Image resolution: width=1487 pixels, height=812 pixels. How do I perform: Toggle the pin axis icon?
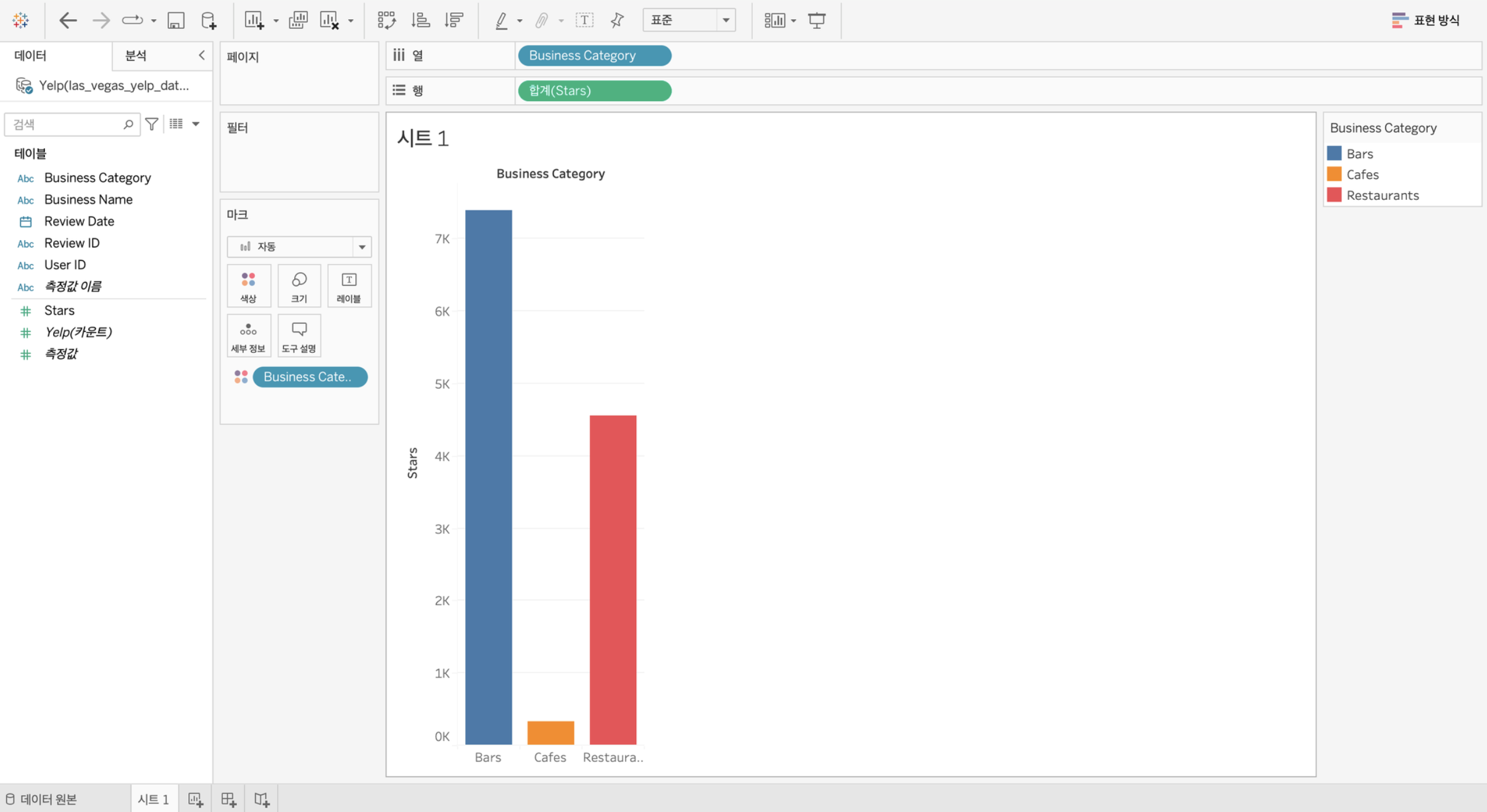tap(617, 20)
